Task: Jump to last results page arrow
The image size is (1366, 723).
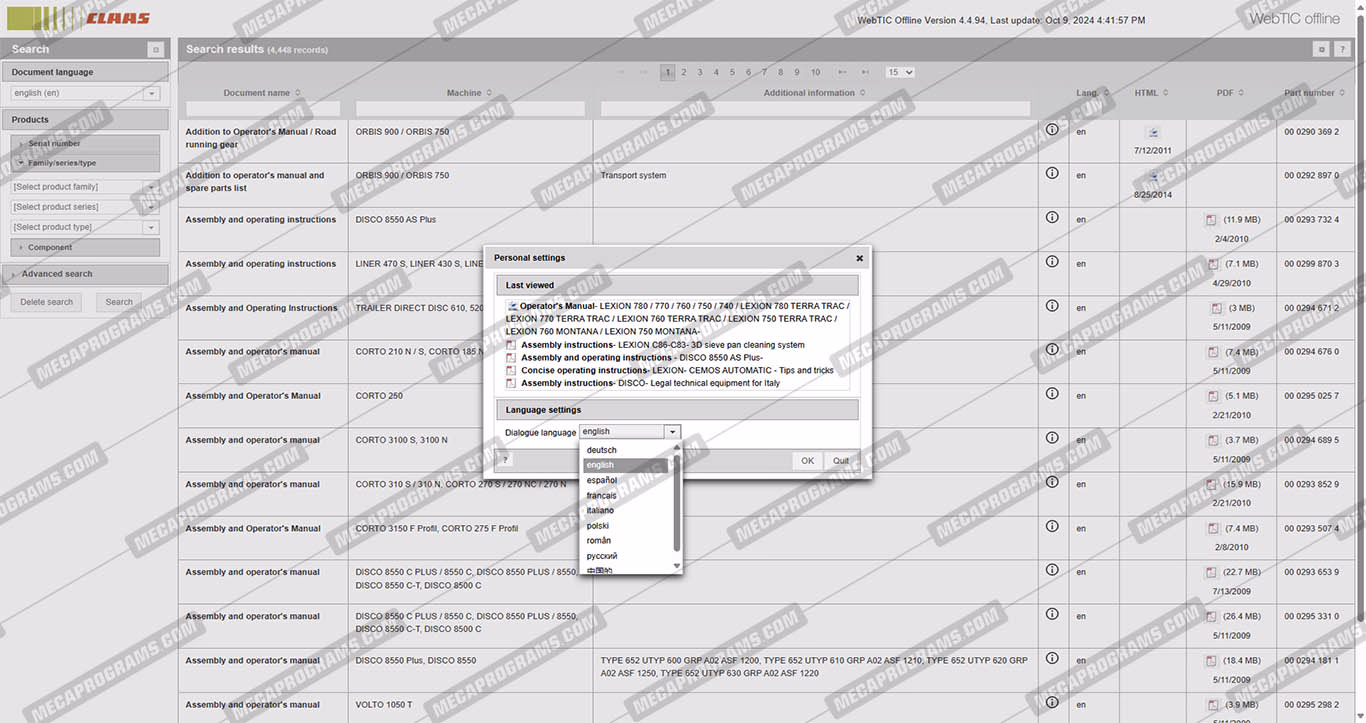Action: (x=865, y=72)
